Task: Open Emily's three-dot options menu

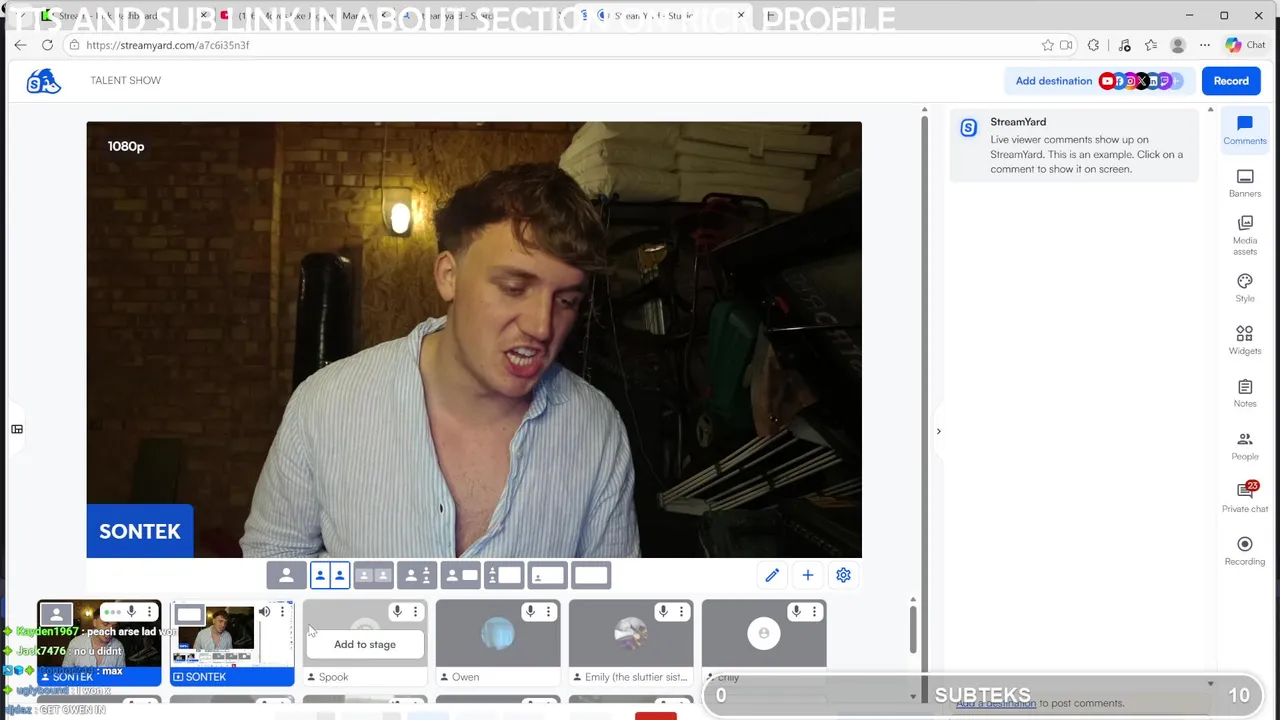Action: coord(681,611)
